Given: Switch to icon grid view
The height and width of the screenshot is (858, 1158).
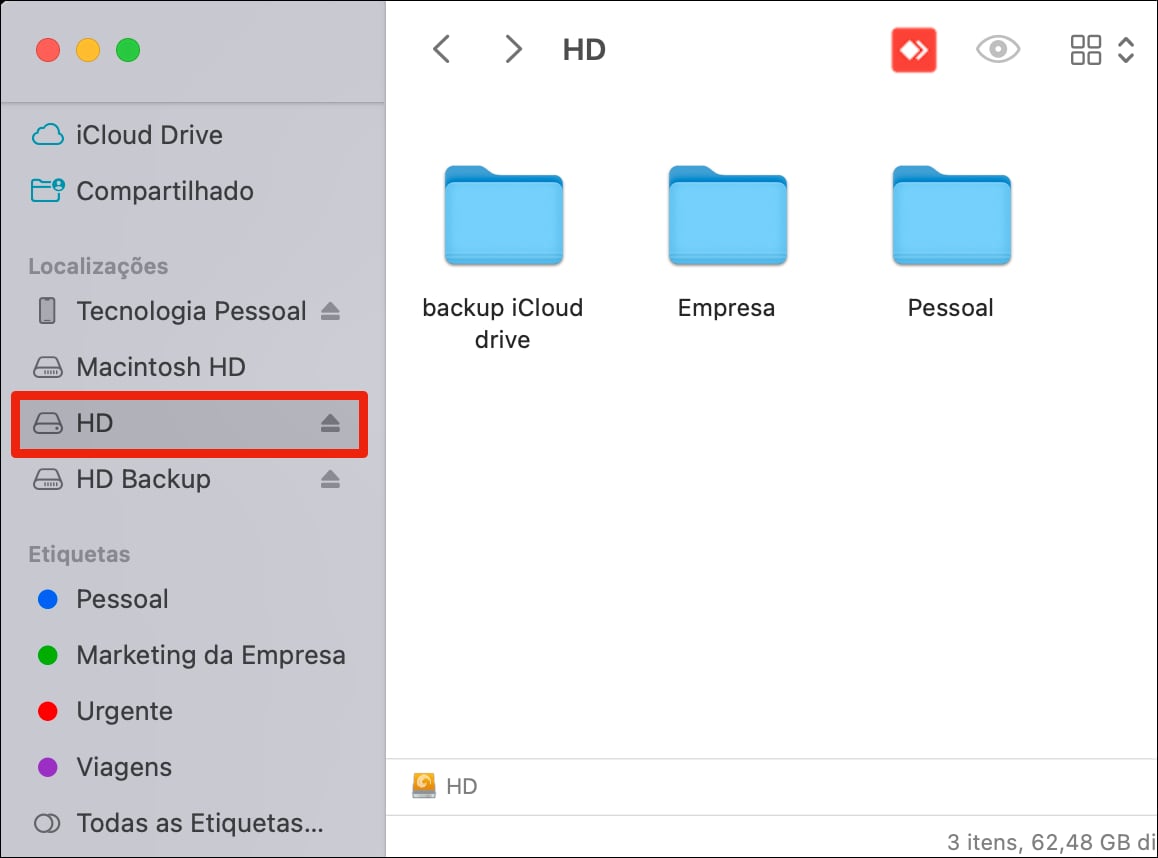Looking at the screenshot, I should 1085,50.
